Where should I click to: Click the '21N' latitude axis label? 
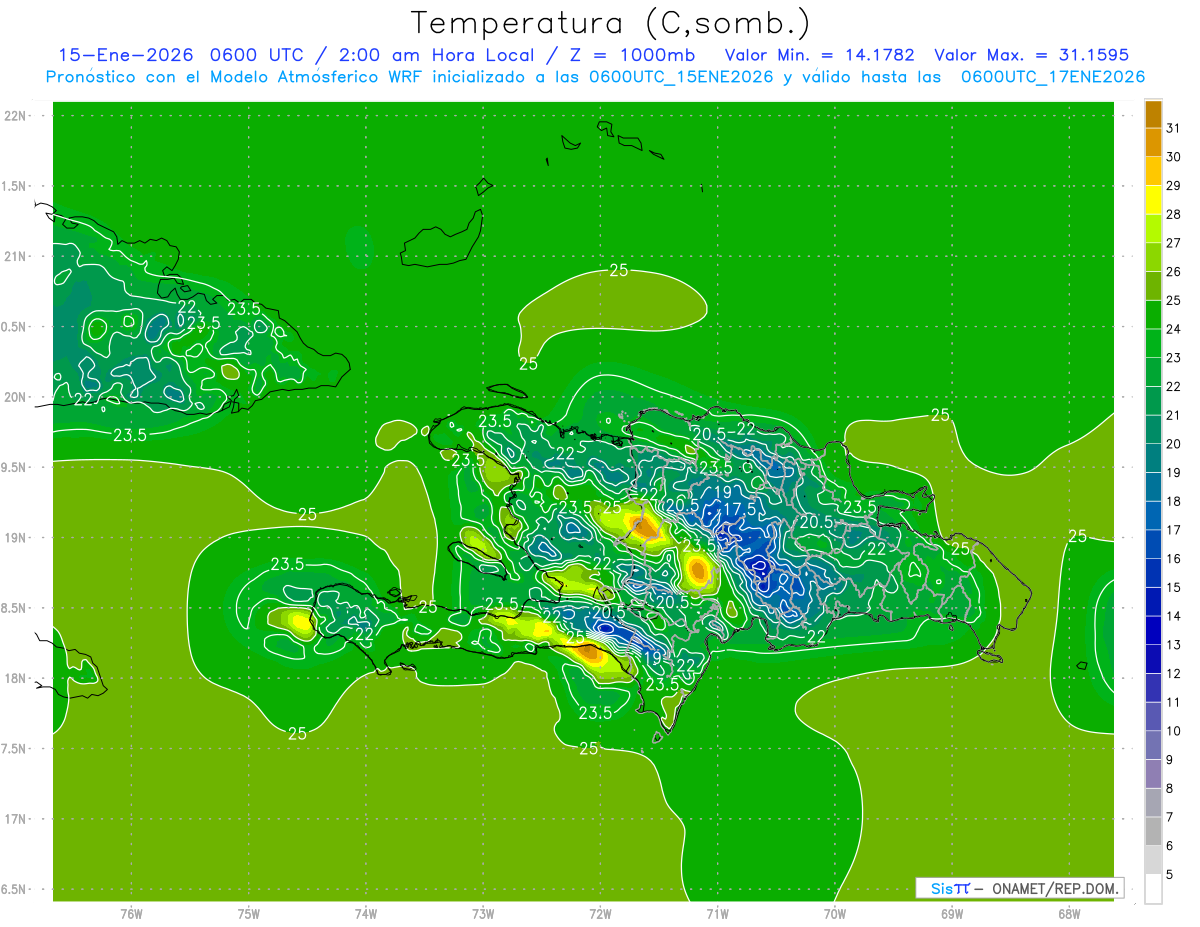(x=14, y=257)
